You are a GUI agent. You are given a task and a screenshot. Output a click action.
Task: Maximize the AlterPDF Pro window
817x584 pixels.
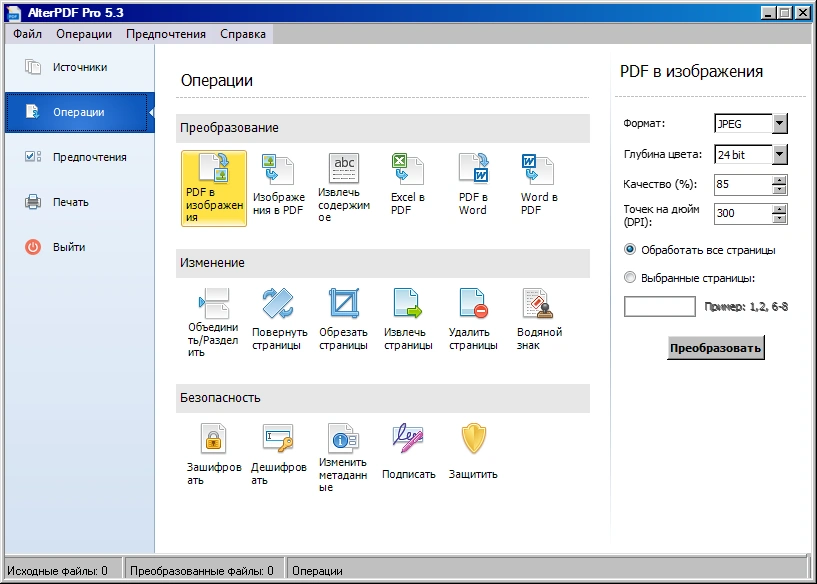[784, 13]
